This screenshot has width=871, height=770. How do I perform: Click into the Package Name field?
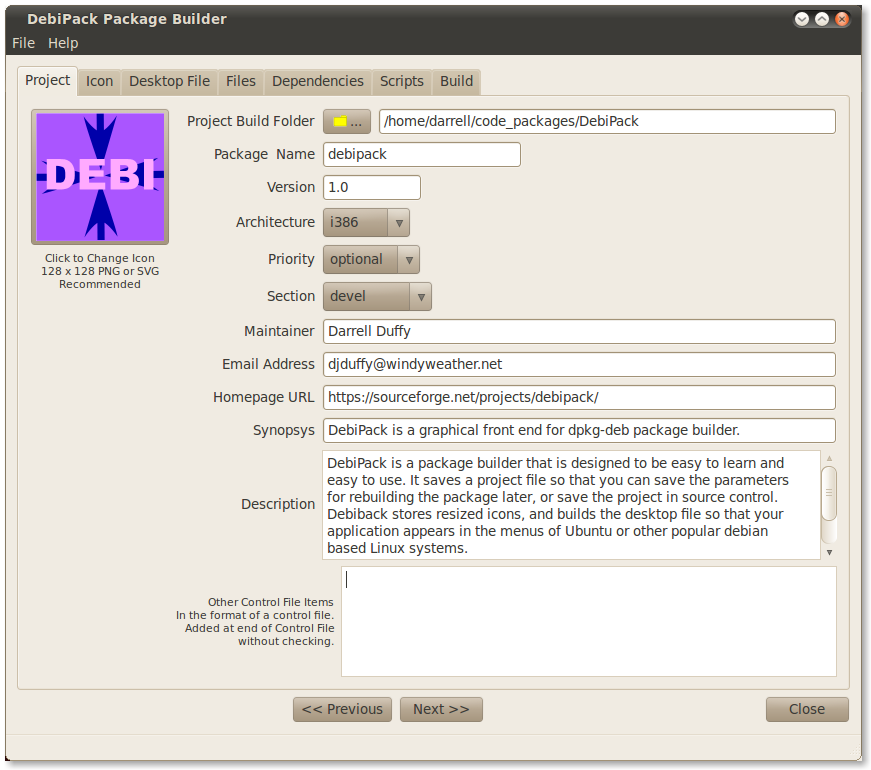point(421,154)
